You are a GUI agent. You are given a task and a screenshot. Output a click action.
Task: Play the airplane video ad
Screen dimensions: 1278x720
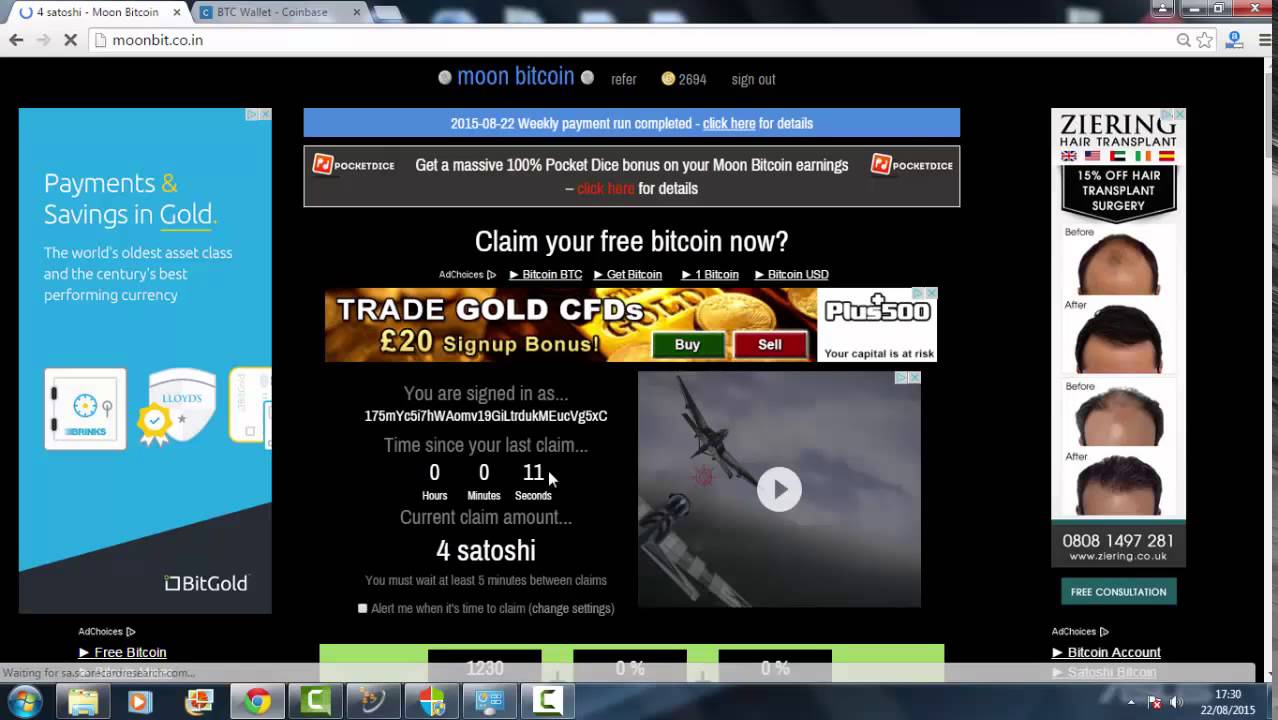pos(779,489)
